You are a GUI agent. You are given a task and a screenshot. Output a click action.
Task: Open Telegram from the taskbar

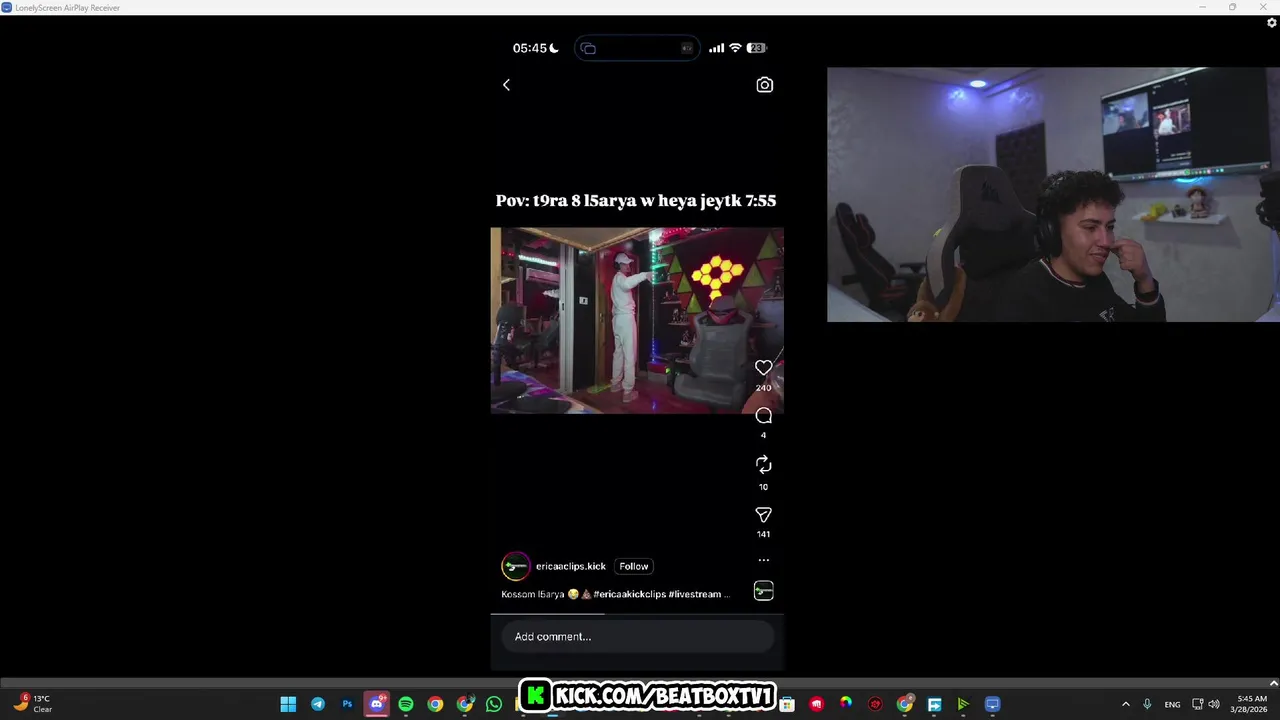point(318,704)
